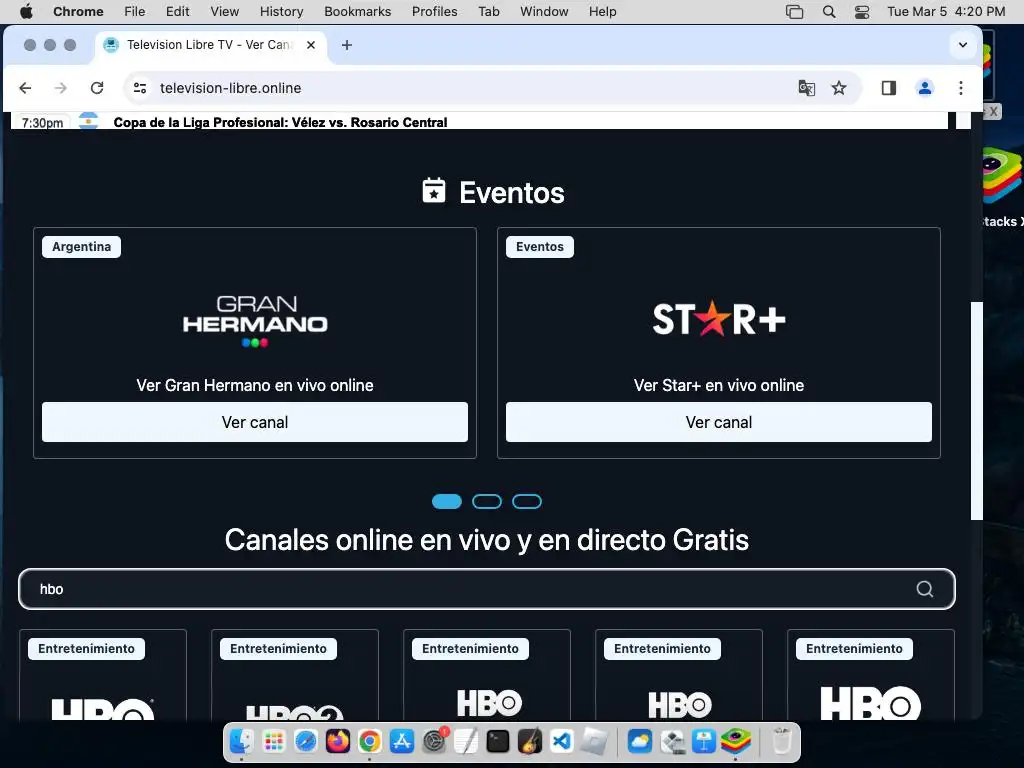This screenshot has height=768, width=1024.
Task: Open Chrome side panel
Action: coord(889,88)
